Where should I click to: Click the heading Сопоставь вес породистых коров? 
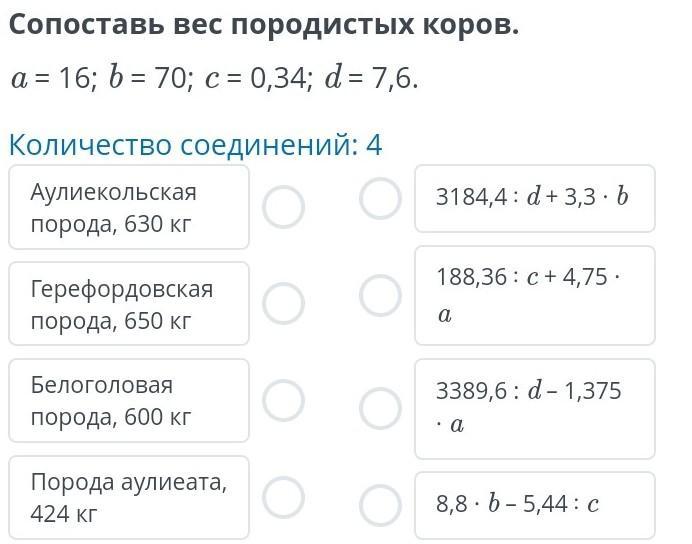coord(264,25)
